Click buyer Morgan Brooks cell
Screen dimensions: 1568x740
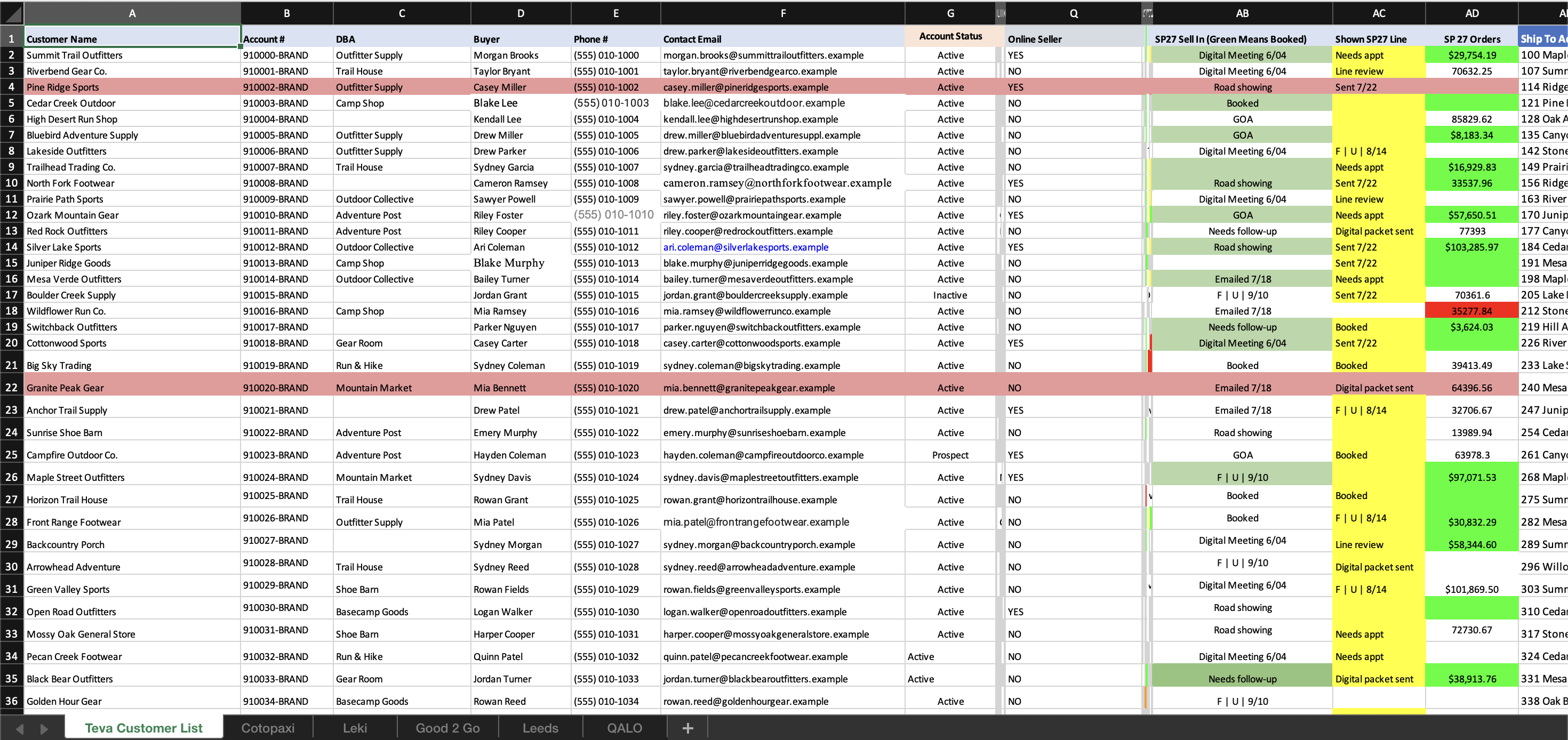[521, 55]
